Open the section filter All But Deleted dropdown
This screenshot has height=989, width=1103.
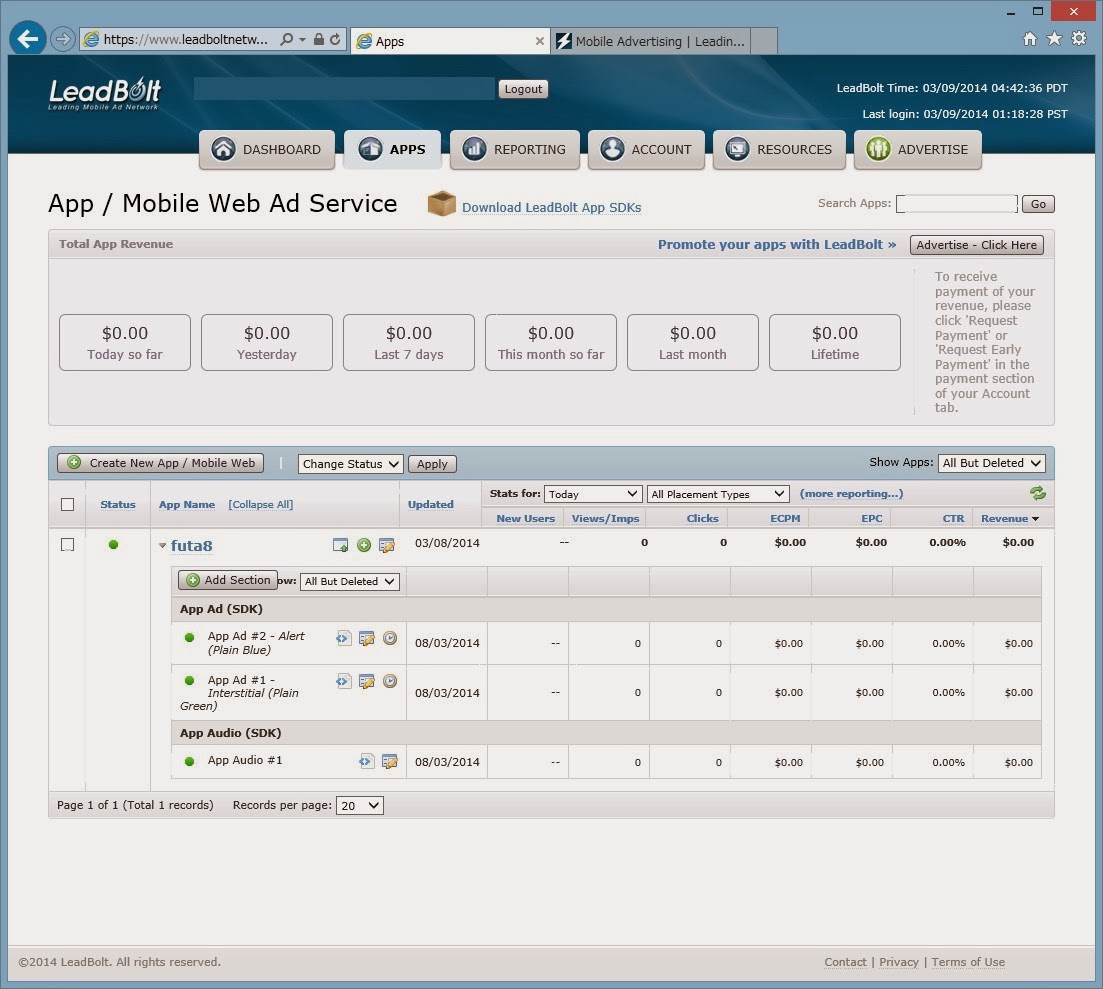[x=350, y=581]
